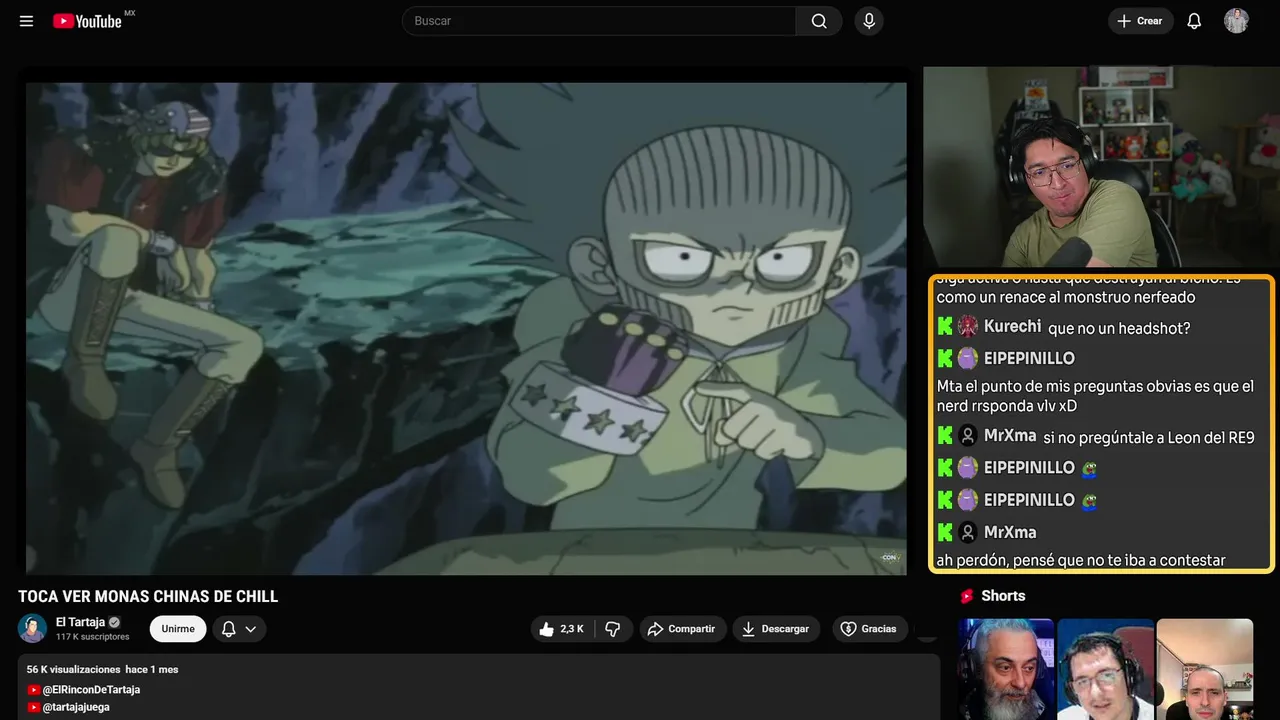Click the Buscar search field

pyautogui.click(x=599, y=21)
